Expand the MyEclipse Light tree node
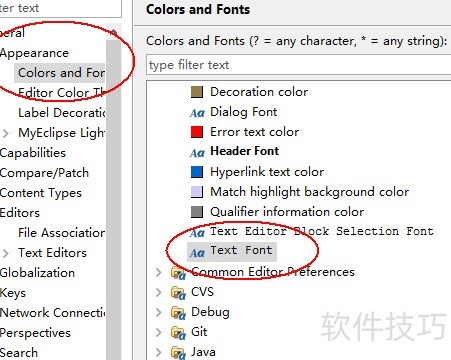The height and width of the screenshot is (360, 451). click(x=5, y=133)
